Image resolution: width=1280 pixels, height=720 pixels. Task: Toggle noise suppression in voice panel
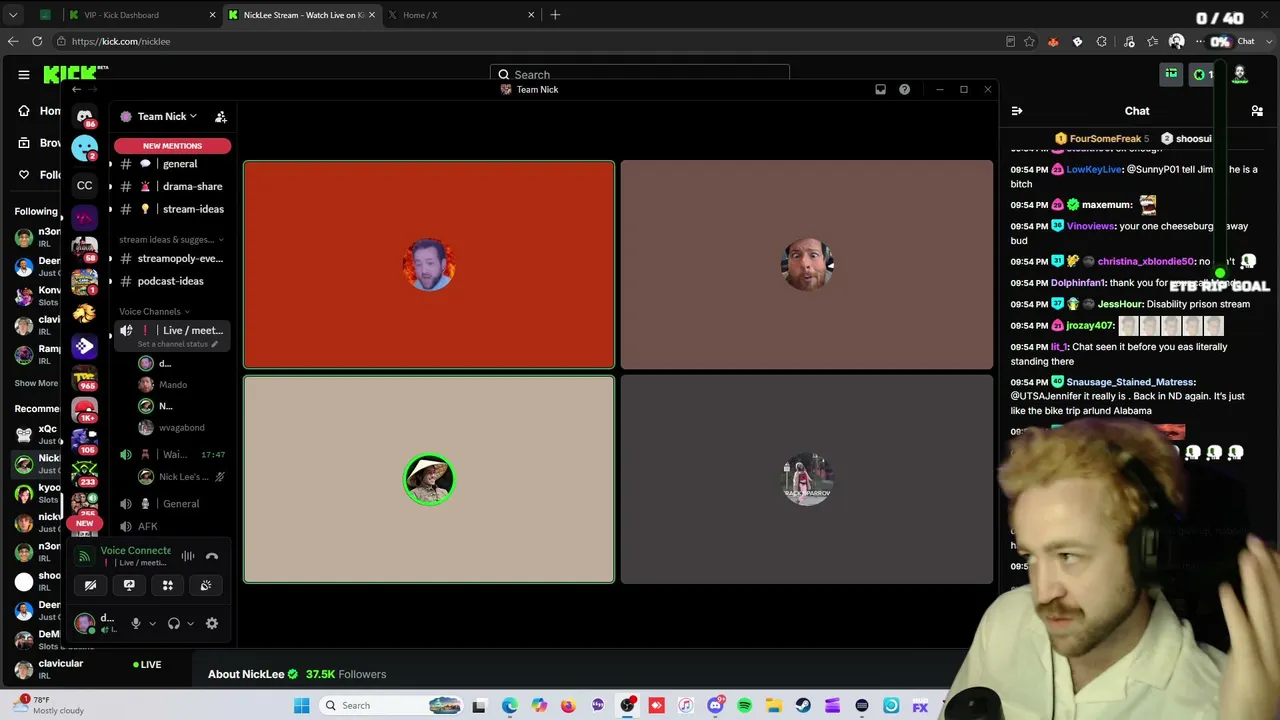188,556
